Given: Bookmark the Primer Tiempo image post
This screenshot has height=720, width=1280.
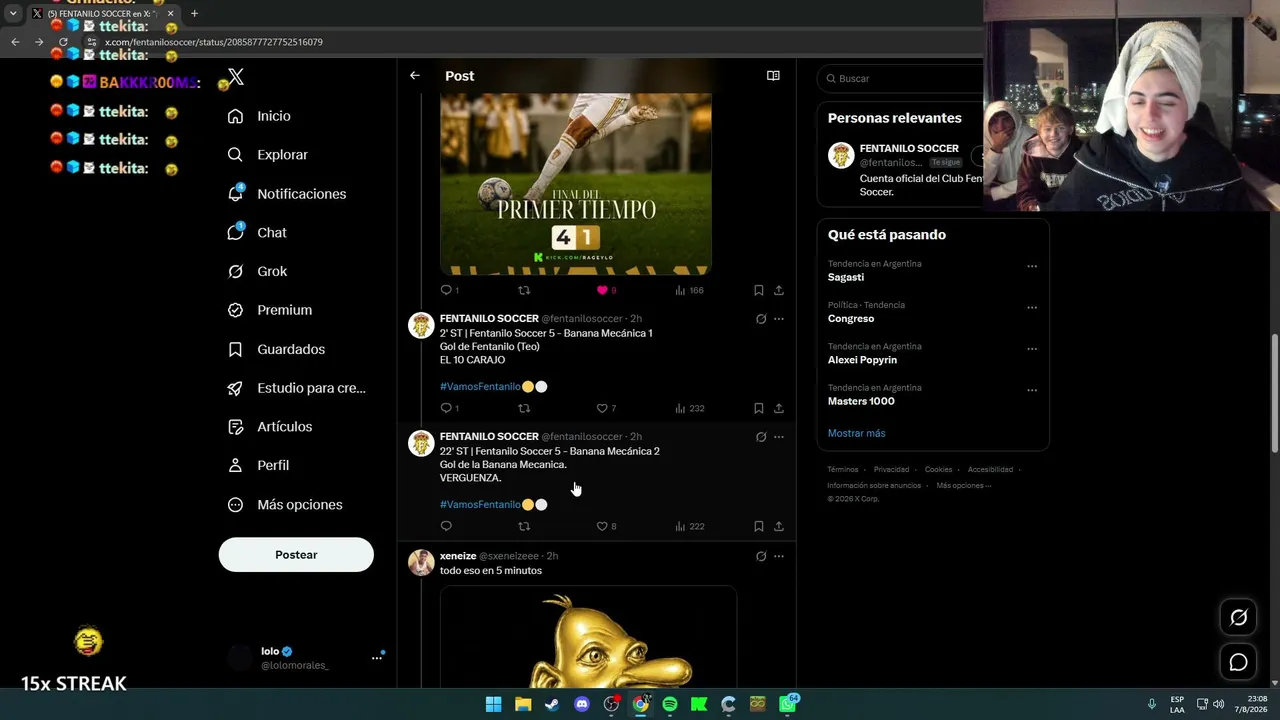Looking at the screenshot, I should click(758, 290).
